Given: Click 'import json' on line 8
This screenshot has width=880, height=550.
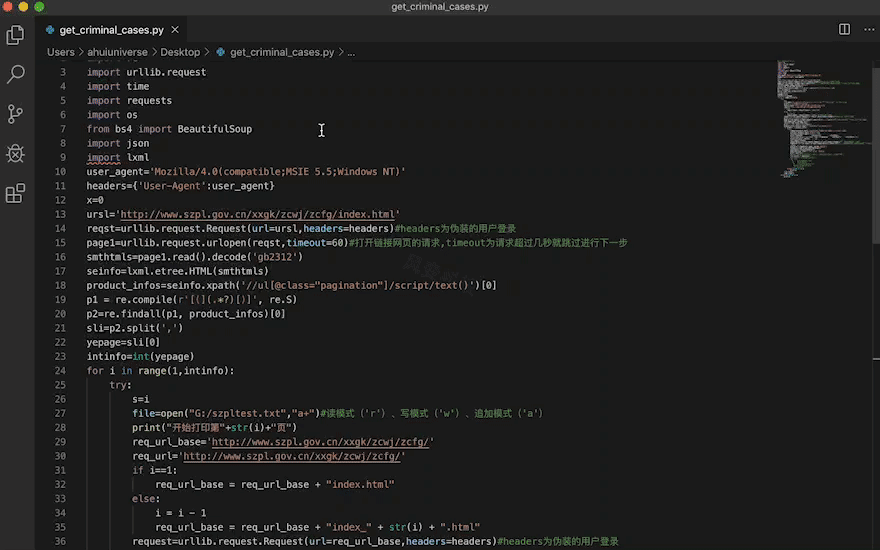Looking at the screenshot, I should click(x=118, y=143).
